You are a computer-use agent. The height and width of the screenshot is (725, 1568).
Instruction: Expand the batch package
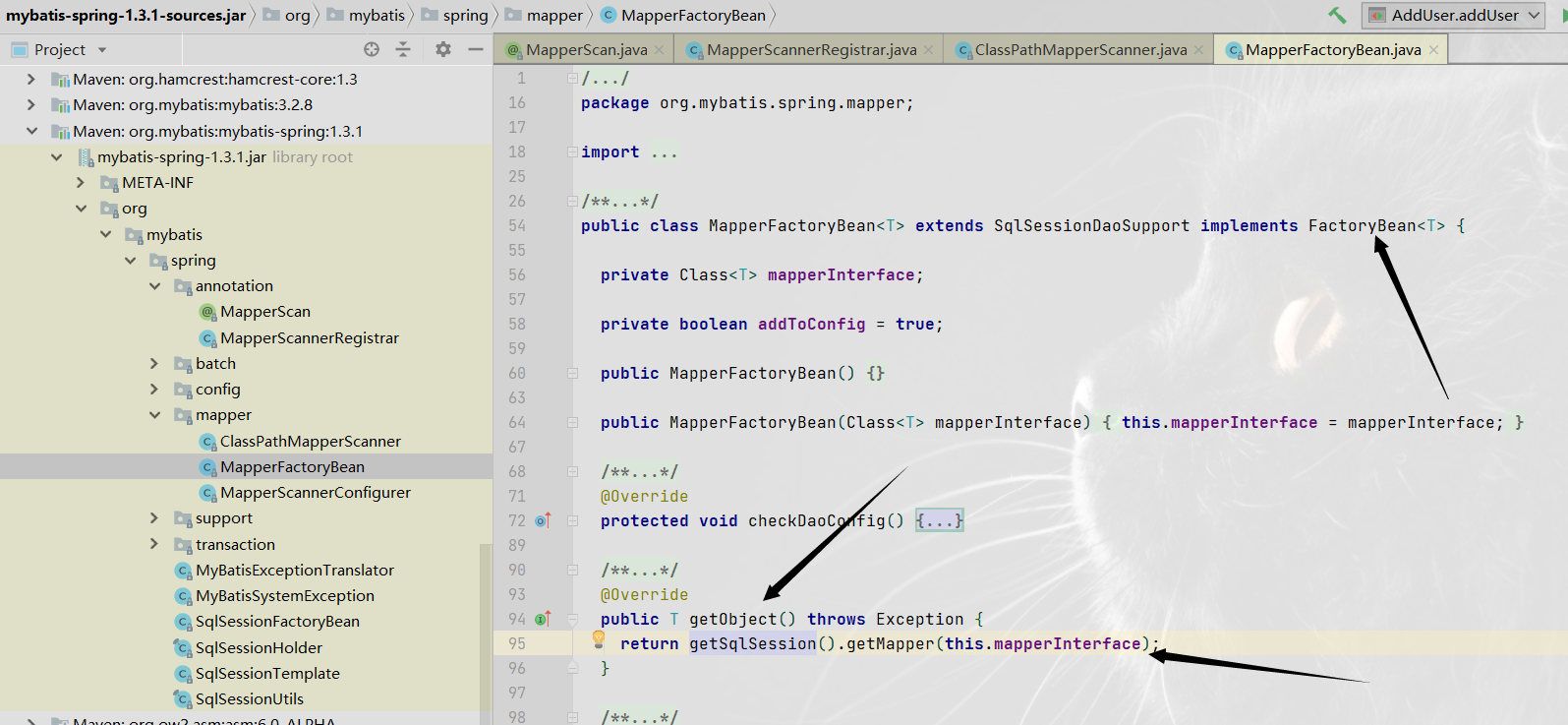coord(154,363)
